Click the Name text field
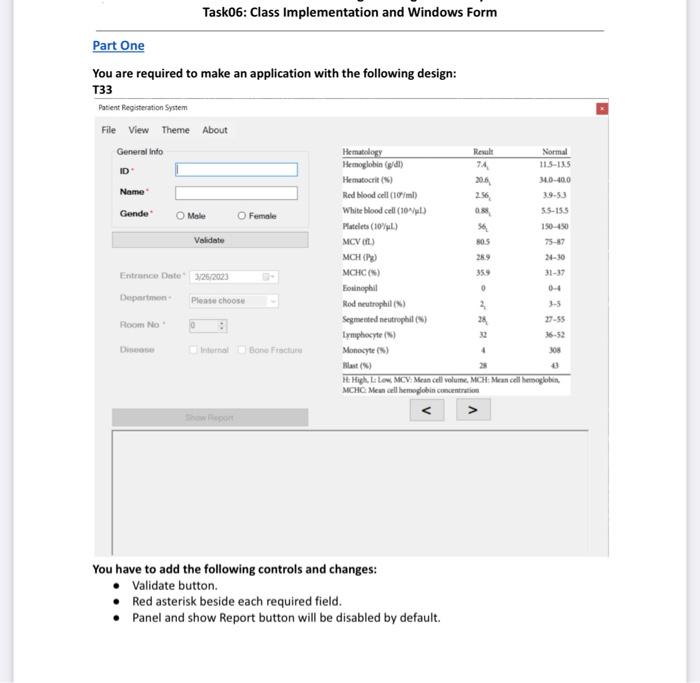 (236, 193)
